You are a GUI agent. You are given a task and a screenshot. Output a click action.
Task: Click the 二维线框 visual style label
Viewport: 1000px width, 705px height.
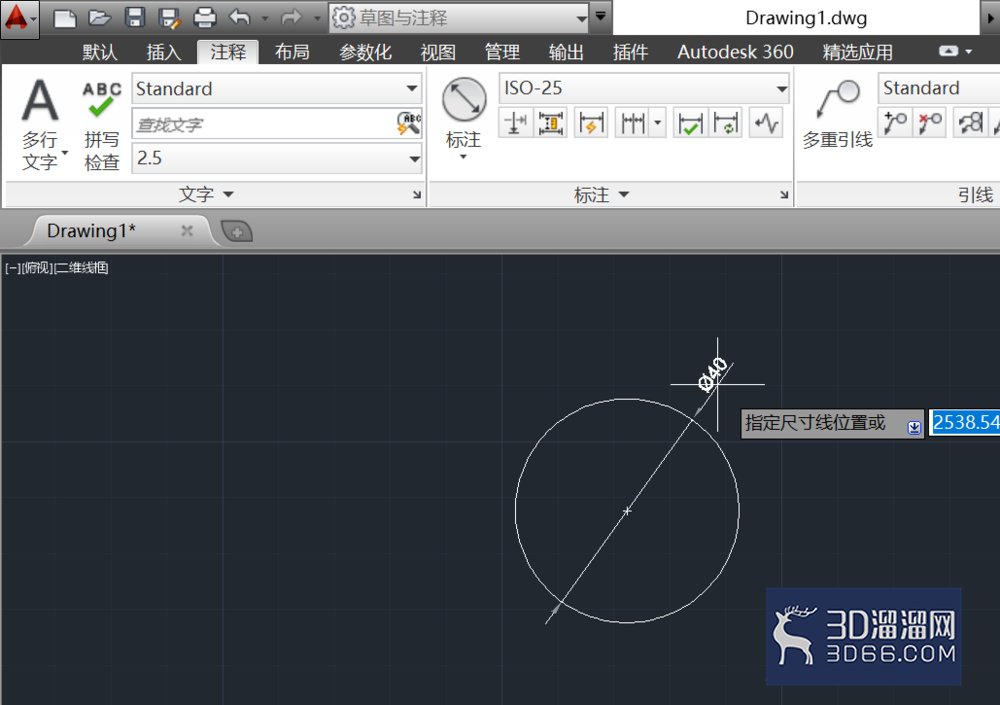[81, 268]
